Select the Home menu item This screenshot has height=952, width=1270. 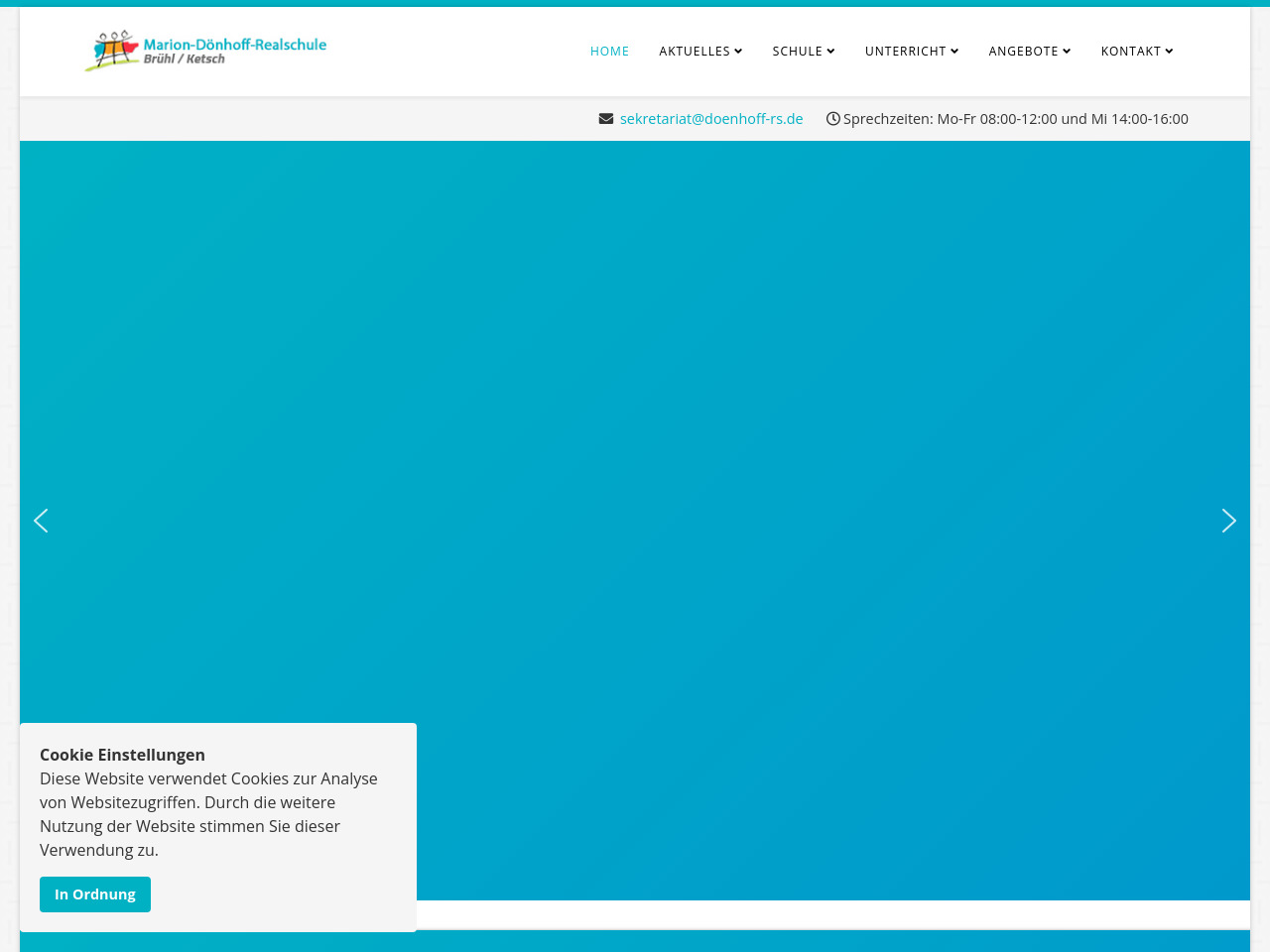click(x=609, y=52)
